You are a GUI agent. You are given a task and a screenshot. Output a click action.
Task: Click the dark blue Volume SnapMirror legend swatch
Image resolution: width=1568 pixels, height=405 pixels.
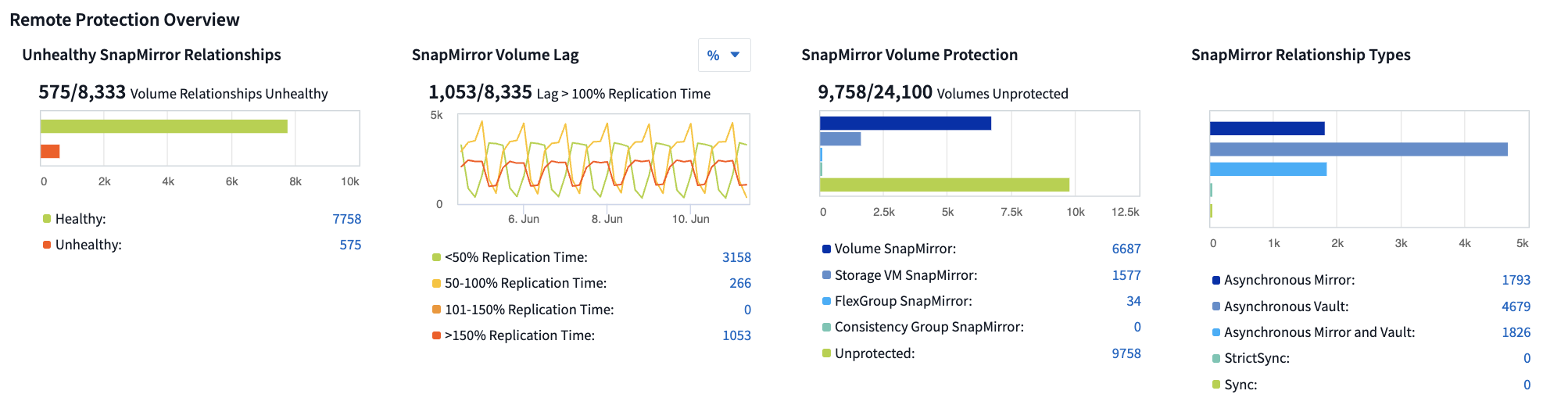coord(826,249)
